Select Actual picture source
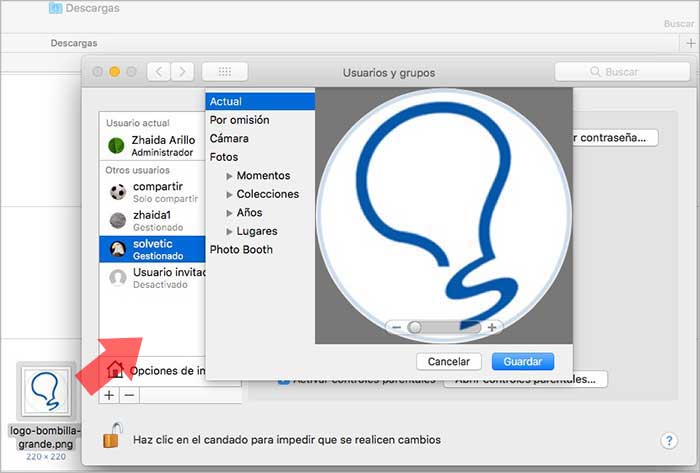 260,101
